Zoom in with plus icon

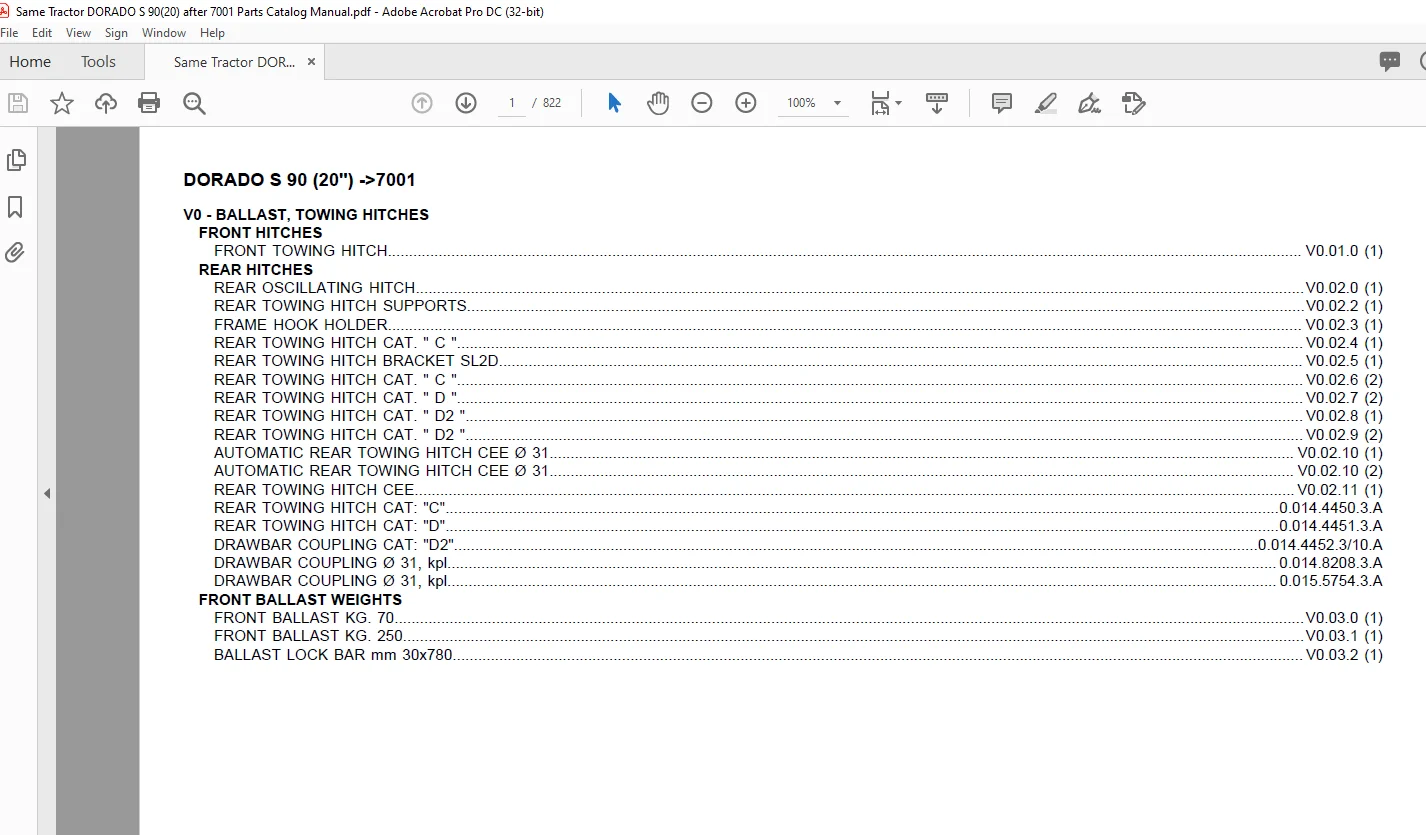pos(746,103)
